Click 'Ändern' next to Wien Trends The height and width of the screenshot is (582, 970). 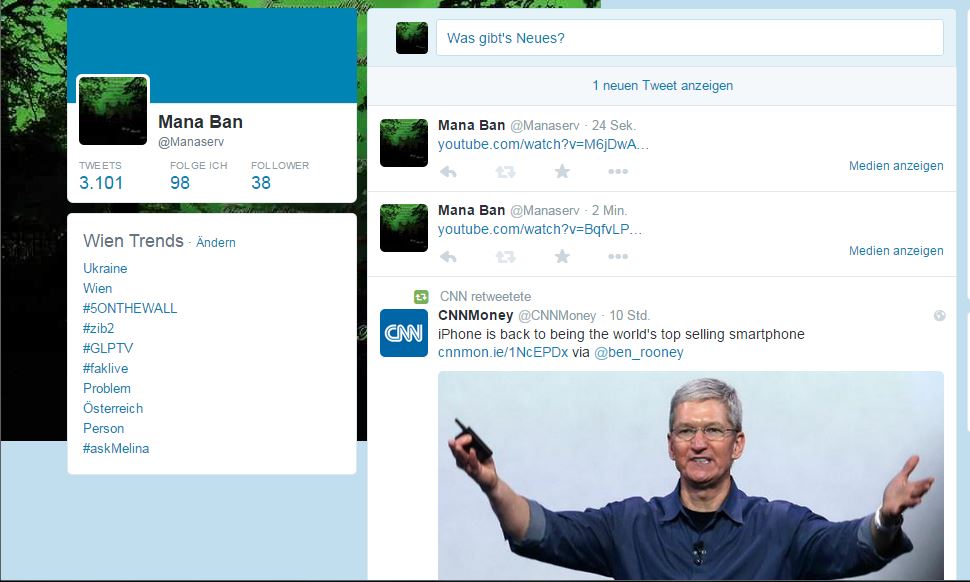(x=216, y=242)
